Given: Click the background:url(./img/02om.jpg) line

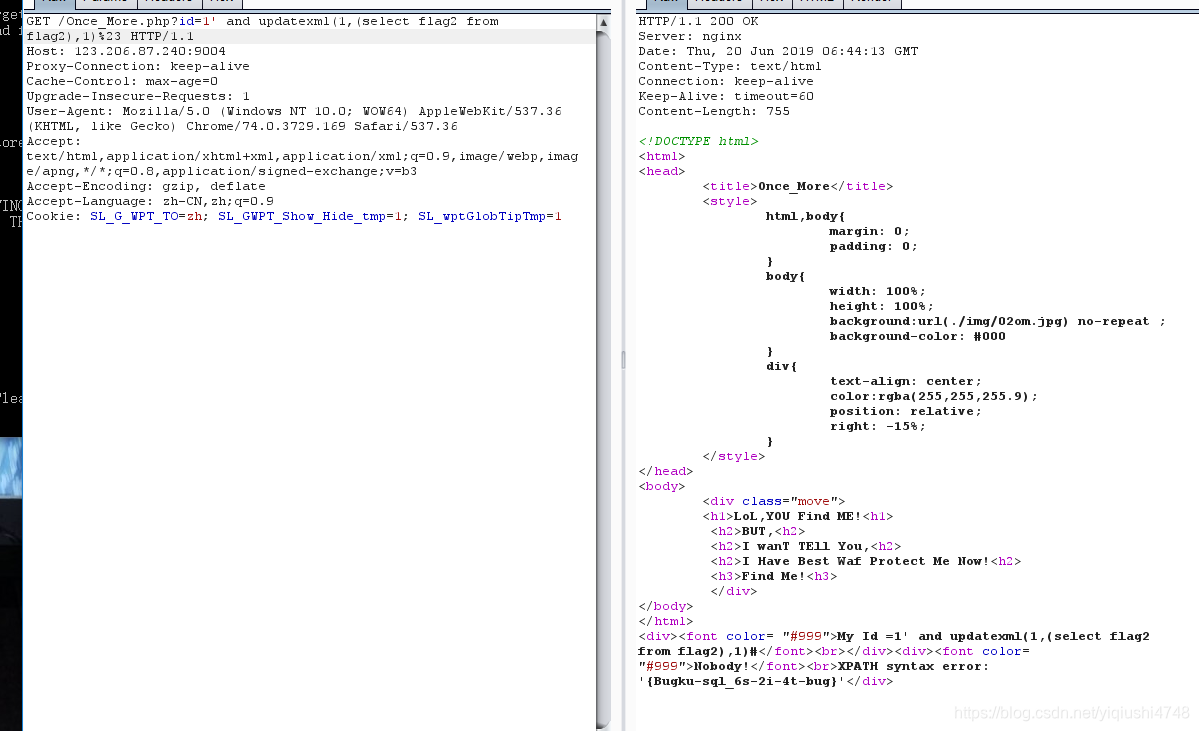Looking at the screenshot, I should [x=997, y=321].
